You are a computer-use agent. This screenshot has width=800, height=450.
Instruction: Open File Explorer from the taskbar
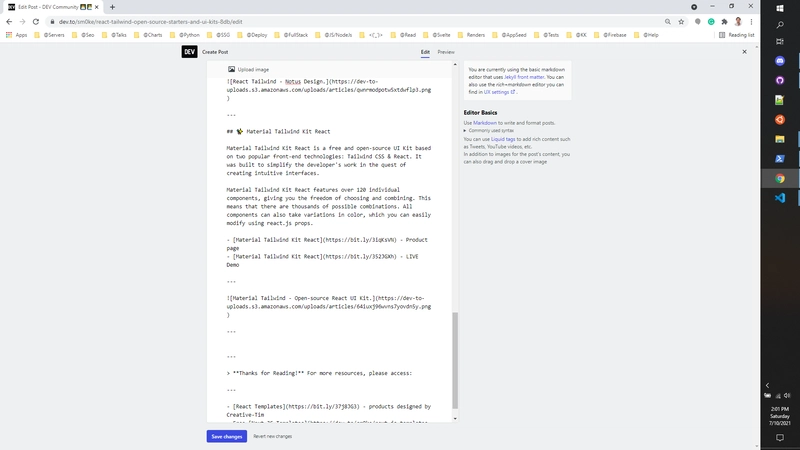(780, 139)
